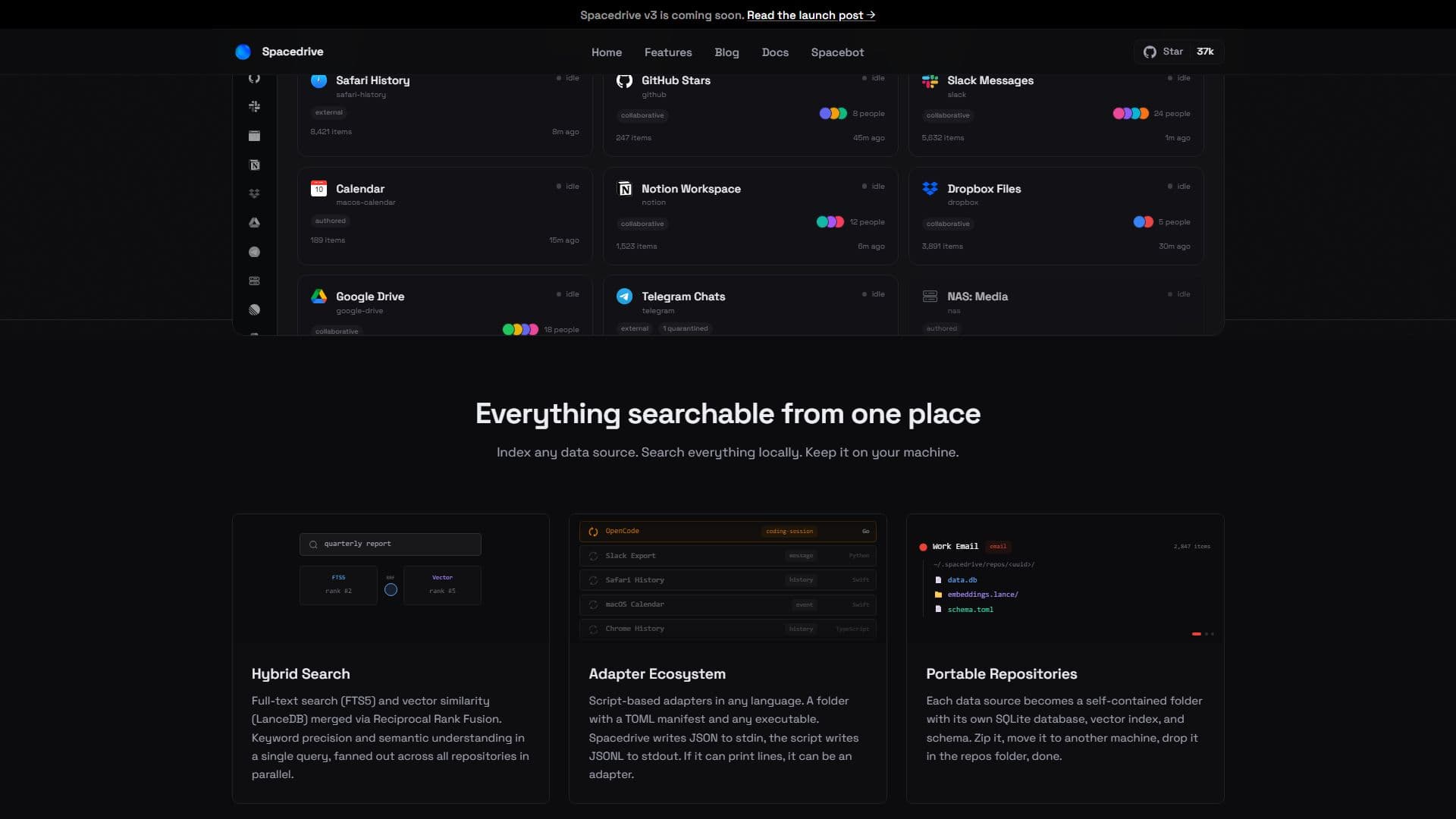
Task: Click the Spacedrive brand name in header
Action: pos(293,52)
